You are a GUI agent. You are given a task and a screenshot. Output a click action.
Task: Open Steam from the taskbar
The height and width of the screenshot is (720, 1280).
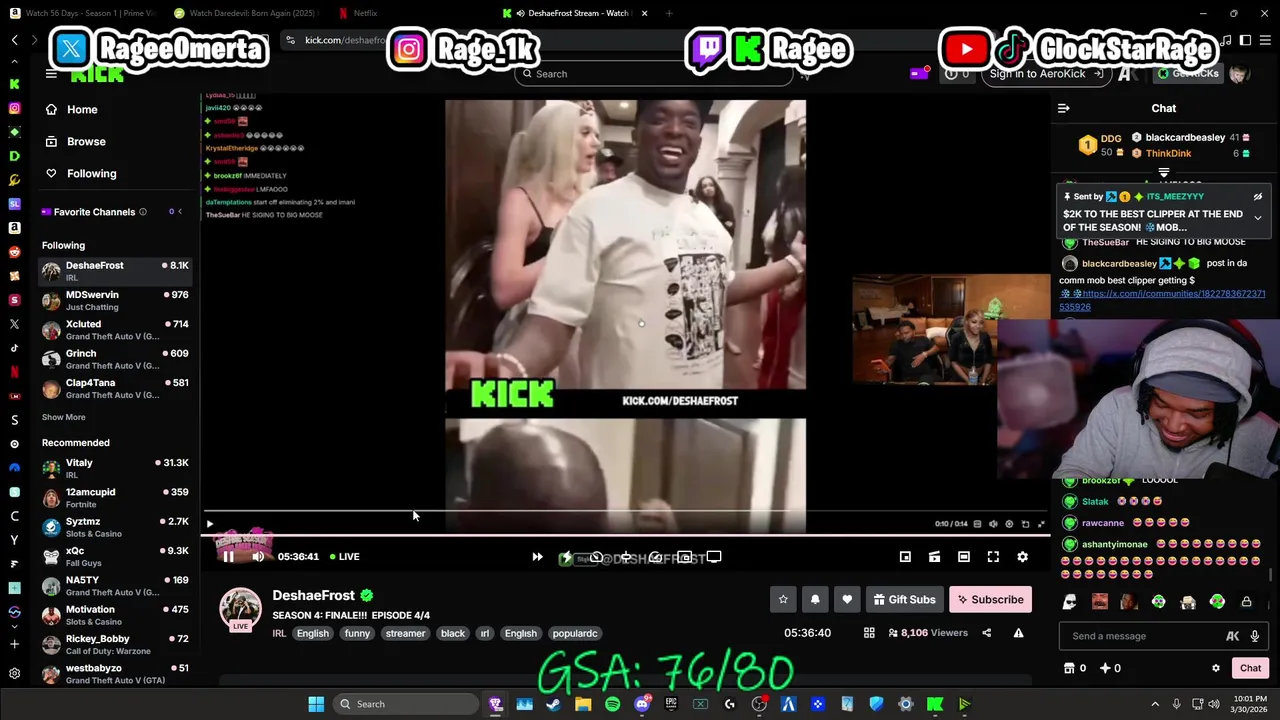coord(553,704)
